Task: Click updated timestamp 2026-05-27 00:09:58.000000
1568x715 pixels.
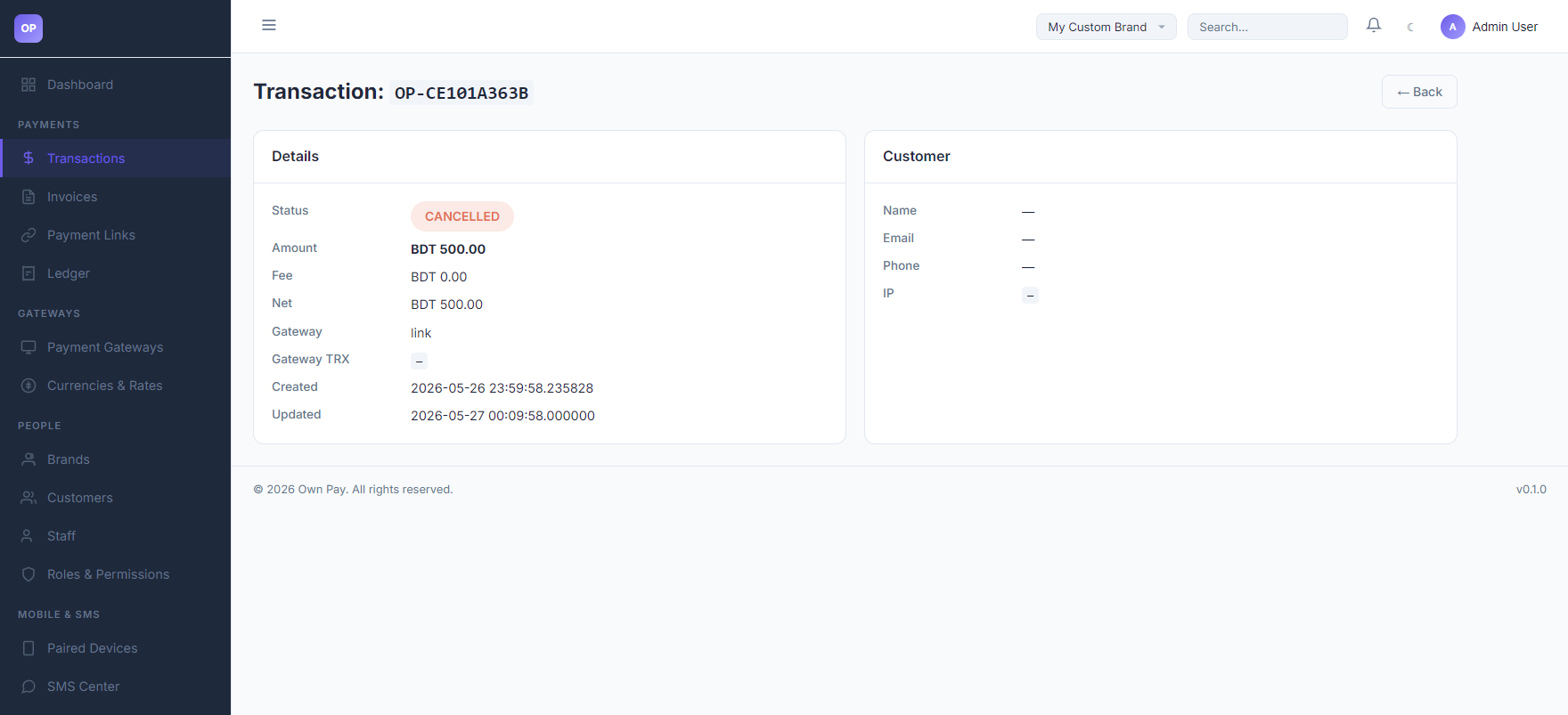Action: 502,416
